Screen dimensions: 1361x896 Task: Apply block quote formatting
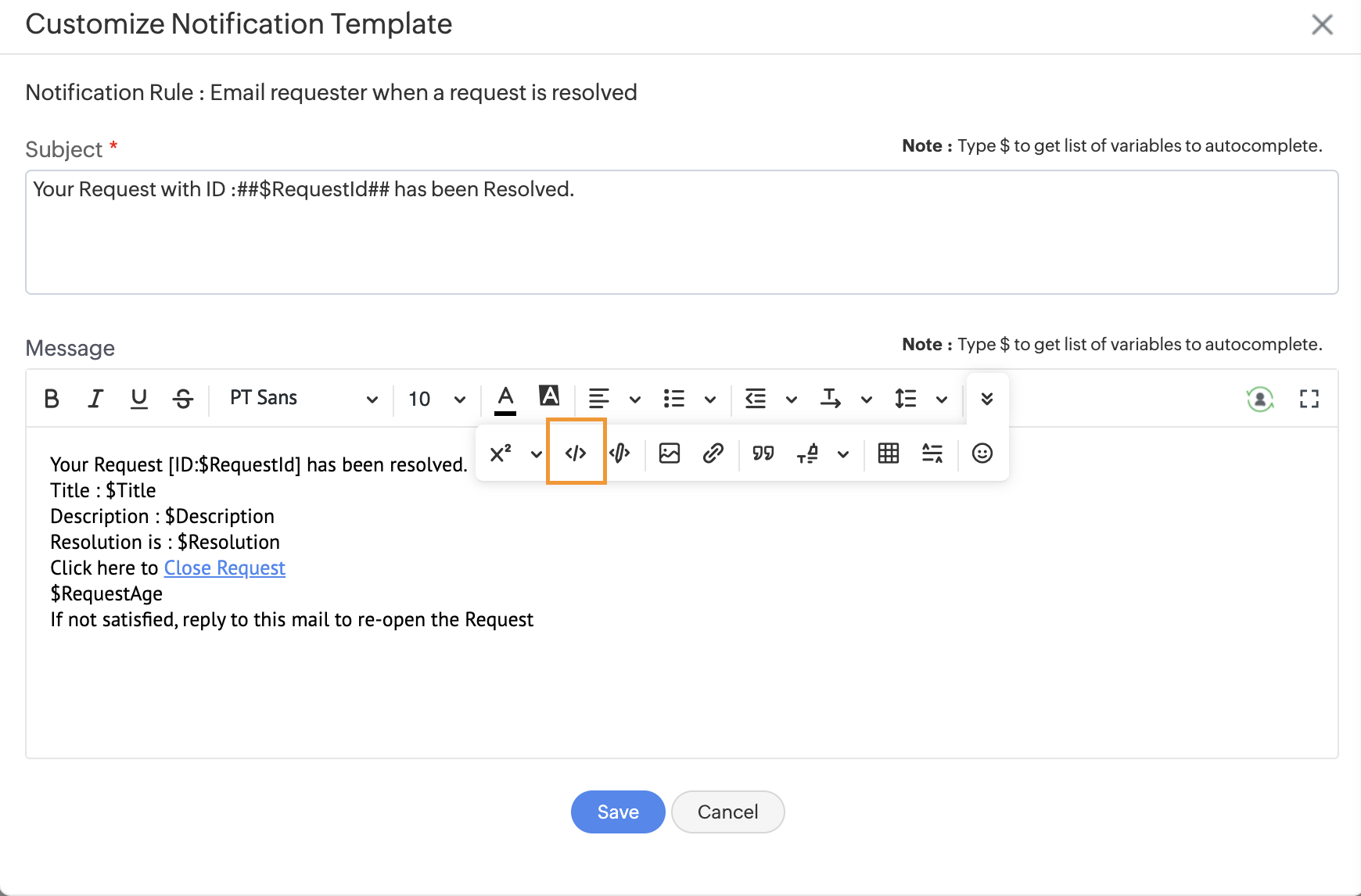coord(763,453)
